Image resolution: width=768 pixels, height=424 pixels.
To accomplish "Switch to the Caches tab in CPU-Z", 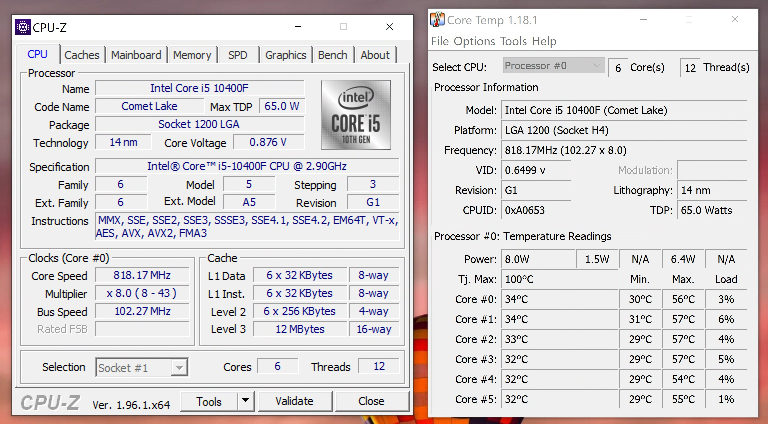I will 82,55.
